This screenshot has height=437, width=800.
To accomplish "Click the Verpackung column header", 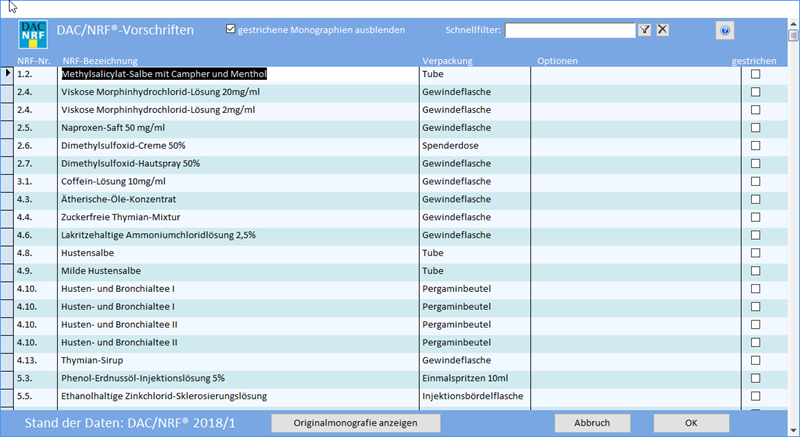I will tap(447, 61).
